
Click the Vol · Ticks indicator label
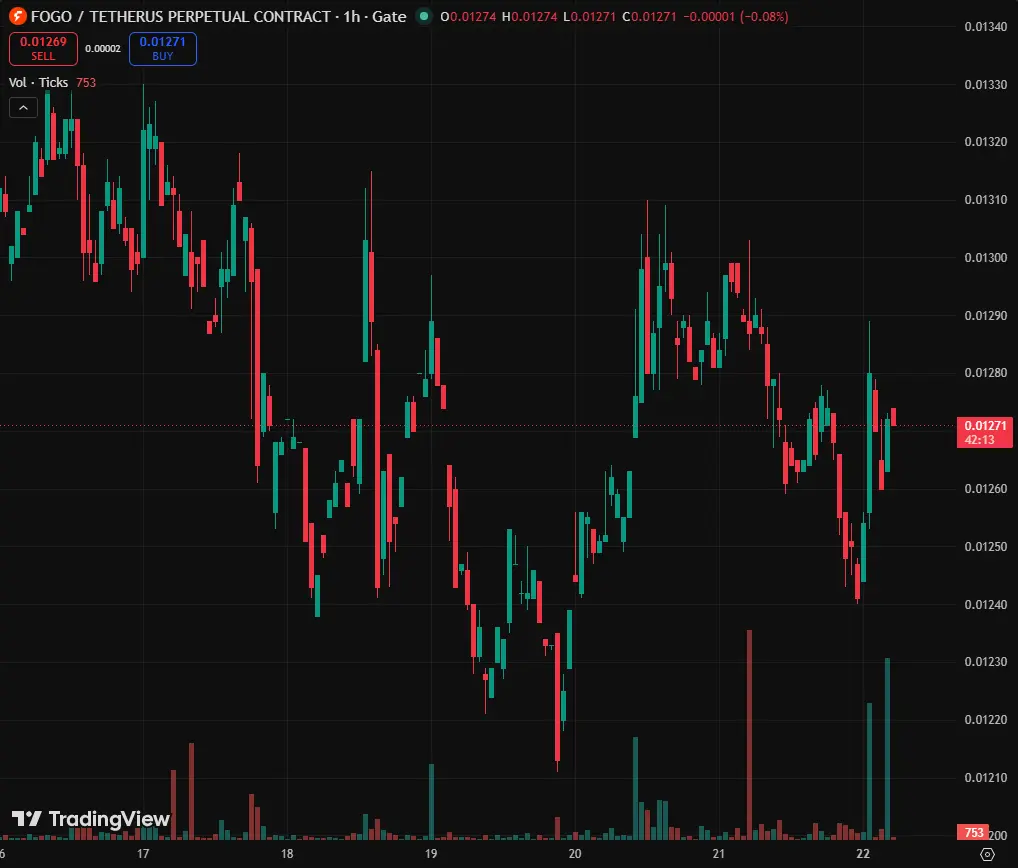pyautogui.click(x=38, y=82)
